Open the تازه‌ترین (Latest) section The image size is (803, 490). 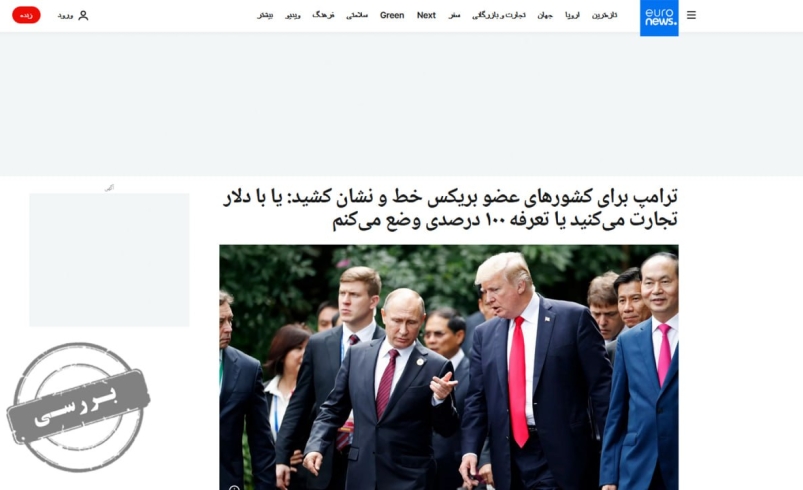604,15
